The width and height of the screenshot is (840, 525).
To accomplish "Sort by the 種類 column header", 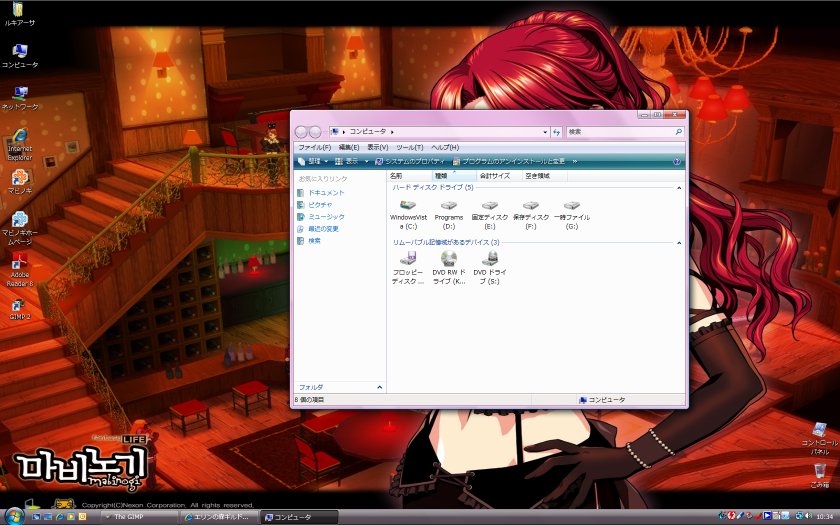I will pos(454,176).
